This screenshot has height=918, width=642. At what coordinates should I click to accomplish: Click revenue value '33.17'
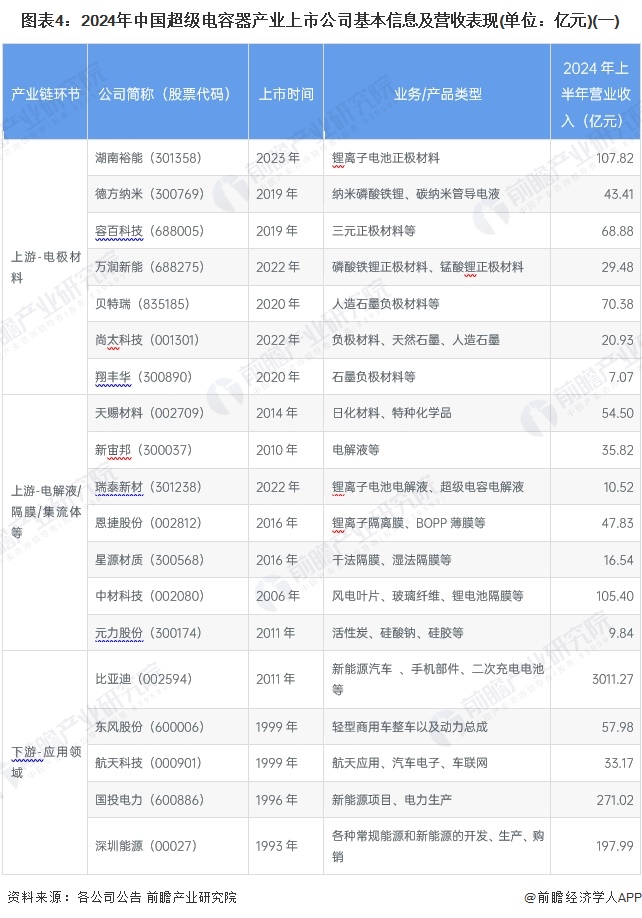(619, 763)
